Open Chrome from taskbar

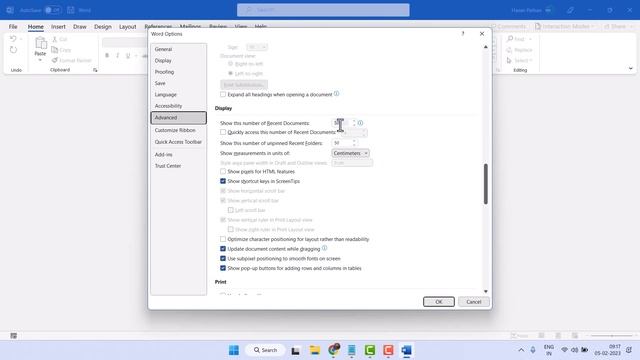334,350
